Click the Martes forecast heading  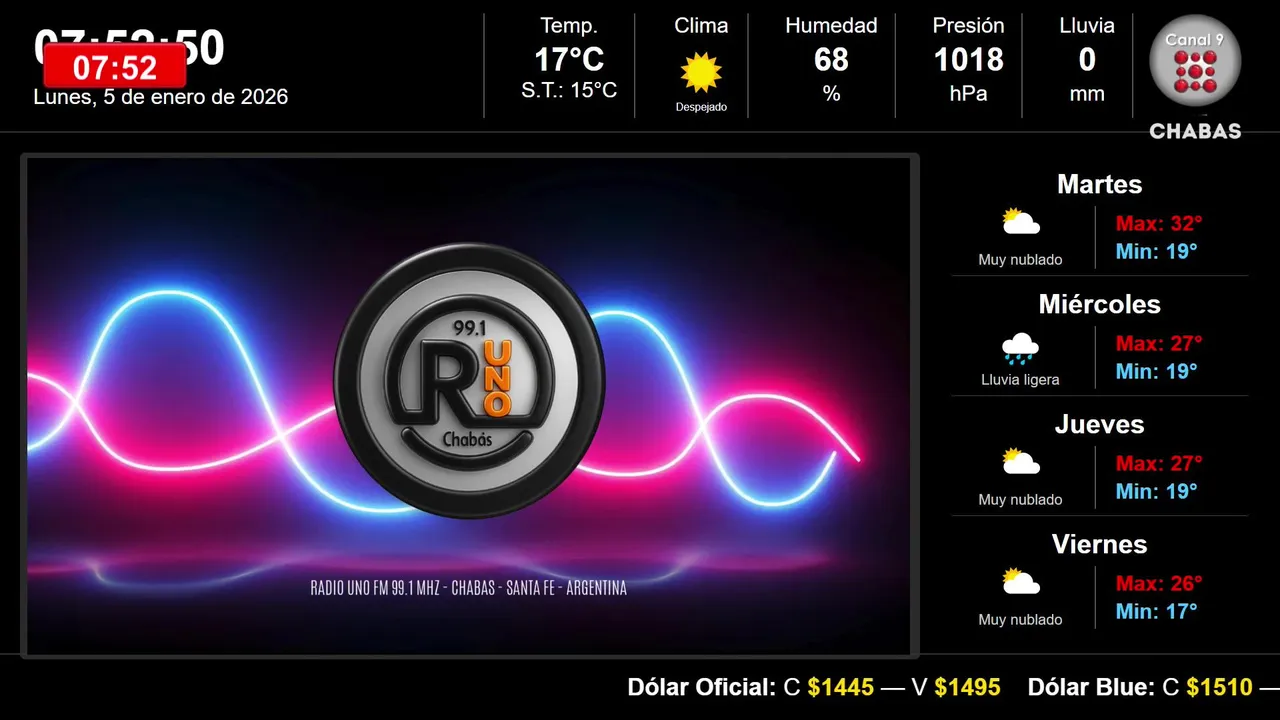[x=1099, y=184]
